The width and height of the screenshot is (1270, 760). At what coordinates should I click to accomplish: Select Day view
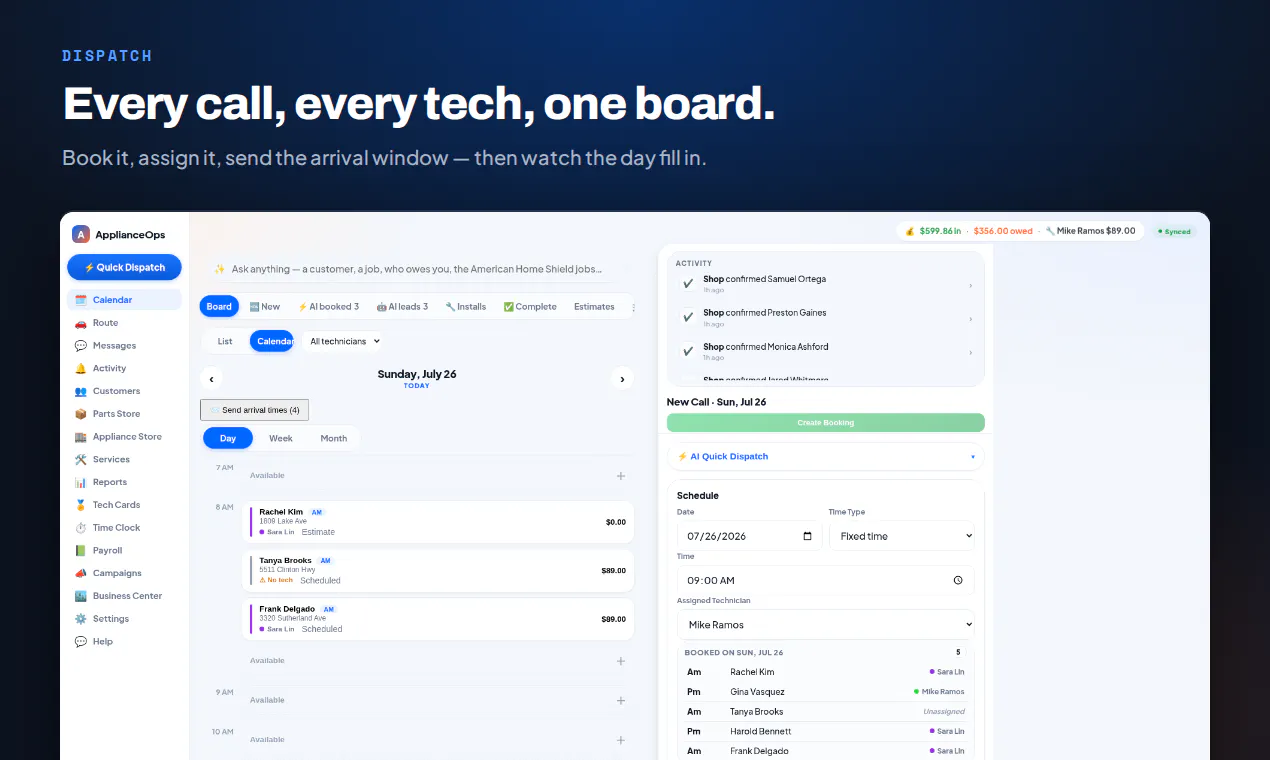[228, 438]
